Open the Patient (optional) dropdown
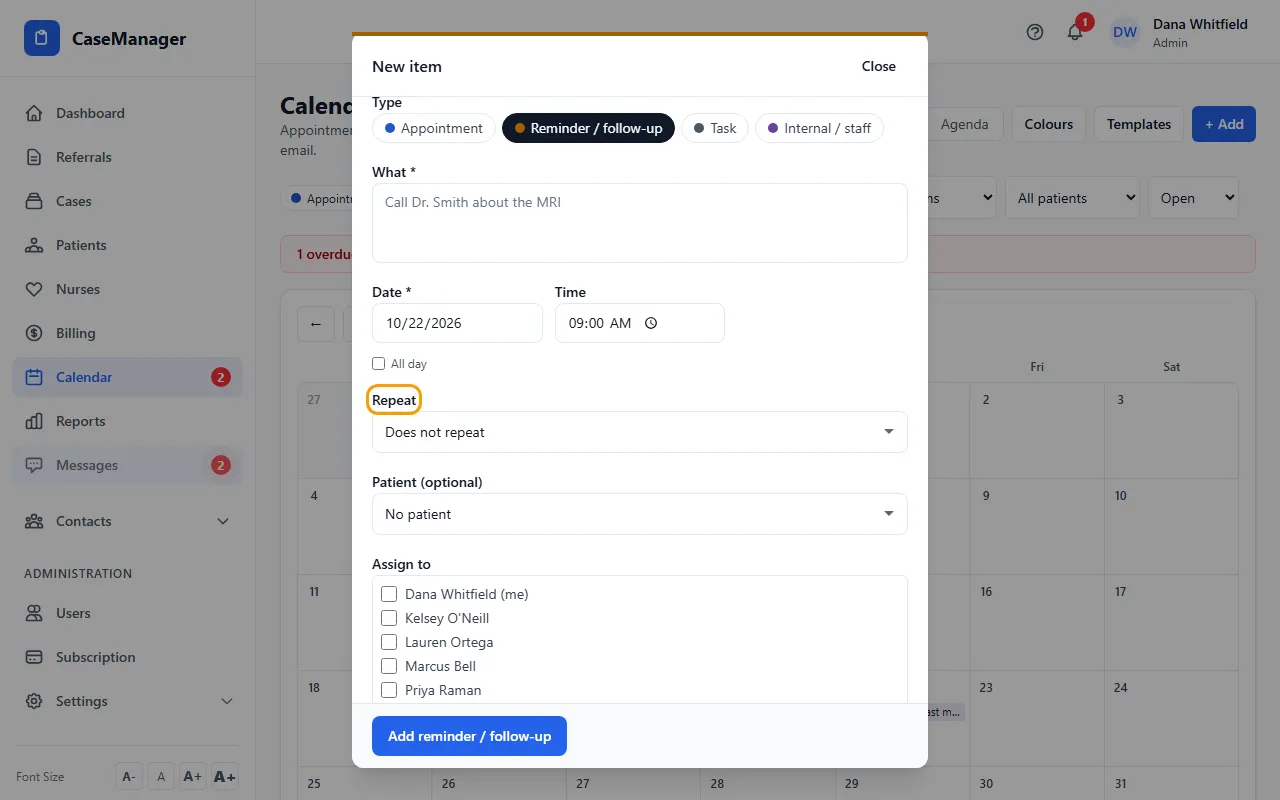This screenshot has width=1280, height=800. 640,514
